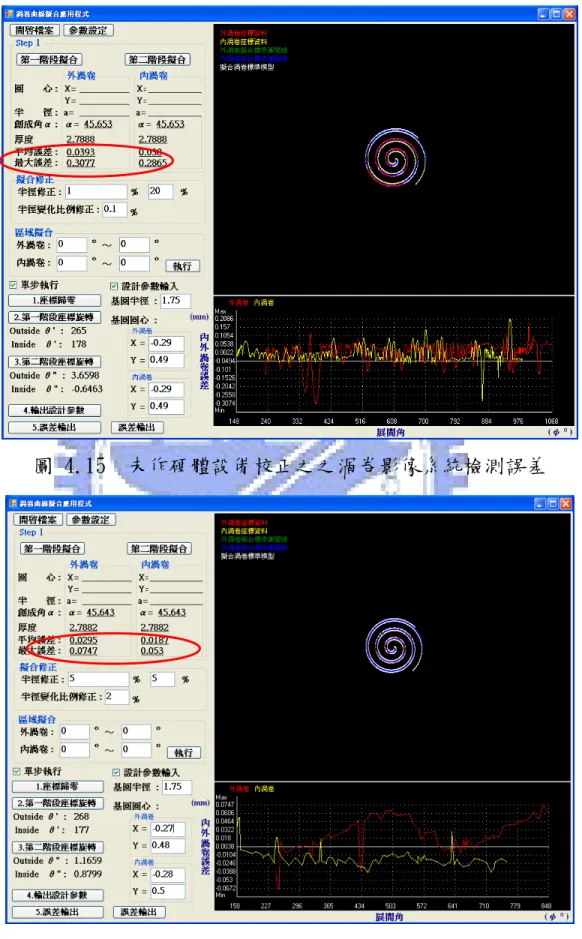The image size is (582, 939).
Task: Close the lower window
Action: (x=566, y=504)
